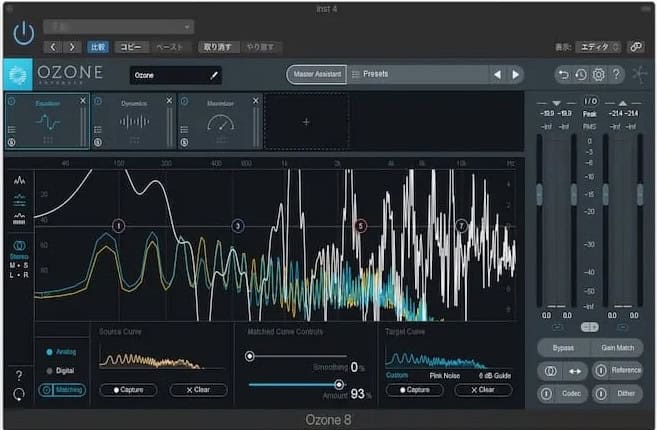Click the ペースト paste button
Viewport: 657px width, 430px height.
[x=170, y=47]
